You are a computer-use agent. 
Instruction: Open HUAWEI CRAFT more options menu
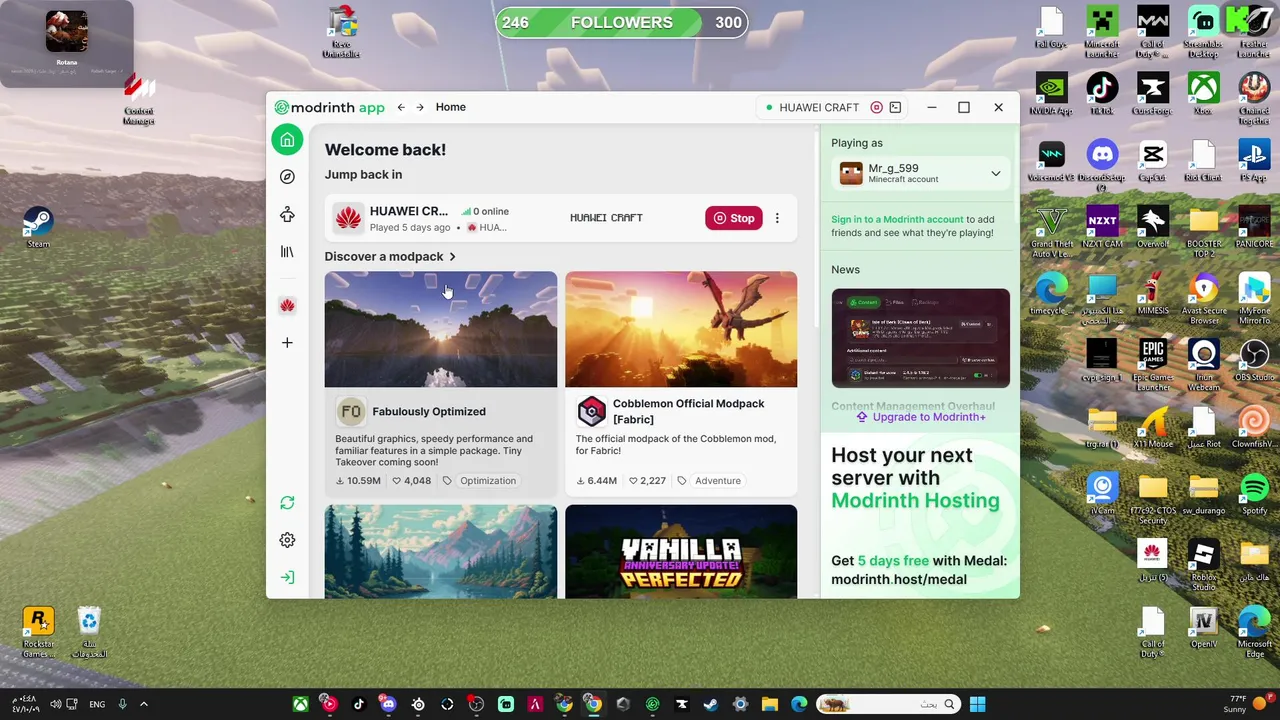777,218
